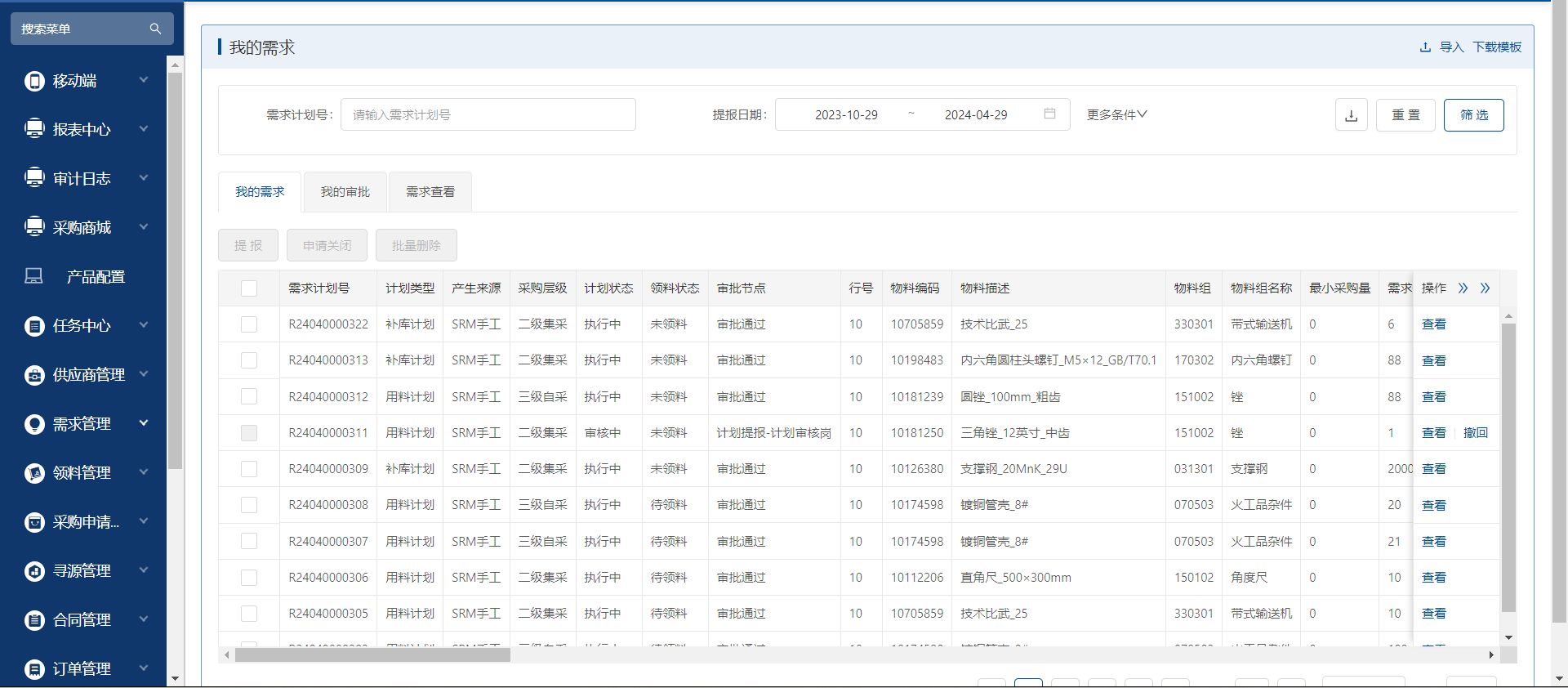Click sidebar scrollbar down arrow
The image size is (1568, 688).
[x=174, y=678]
